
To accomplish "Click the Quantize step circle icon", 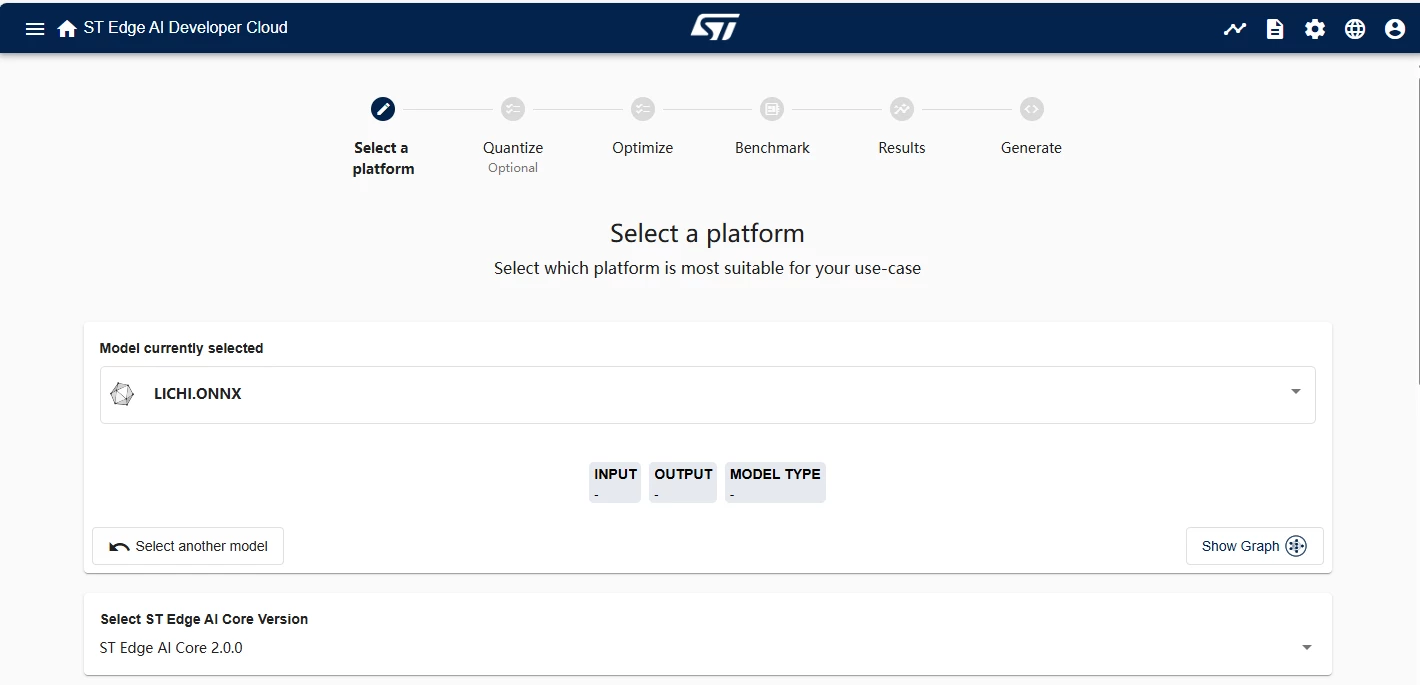I will pos(513,109).
